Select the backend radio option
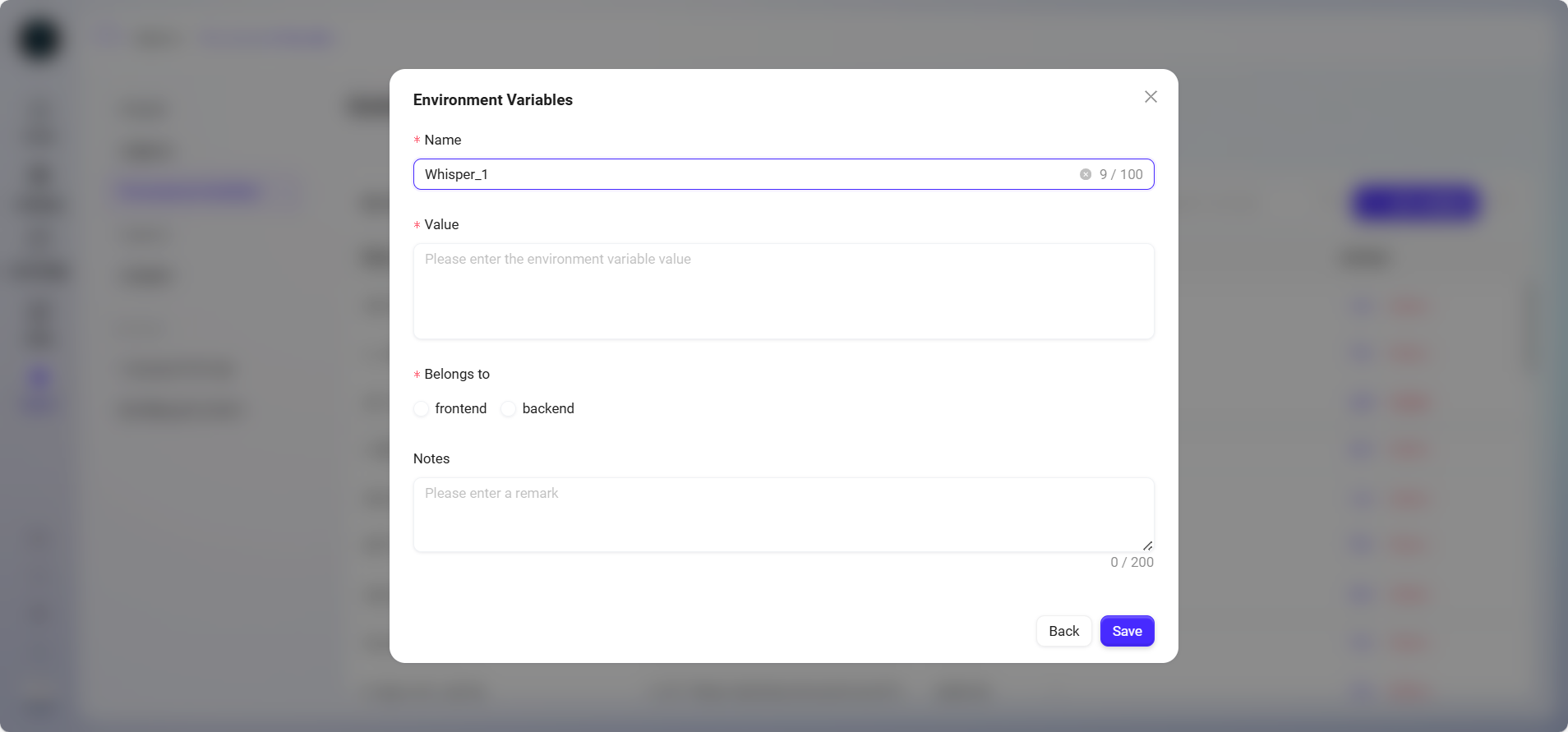Screen dimensions: 1568x732 [x=509, y=409]
